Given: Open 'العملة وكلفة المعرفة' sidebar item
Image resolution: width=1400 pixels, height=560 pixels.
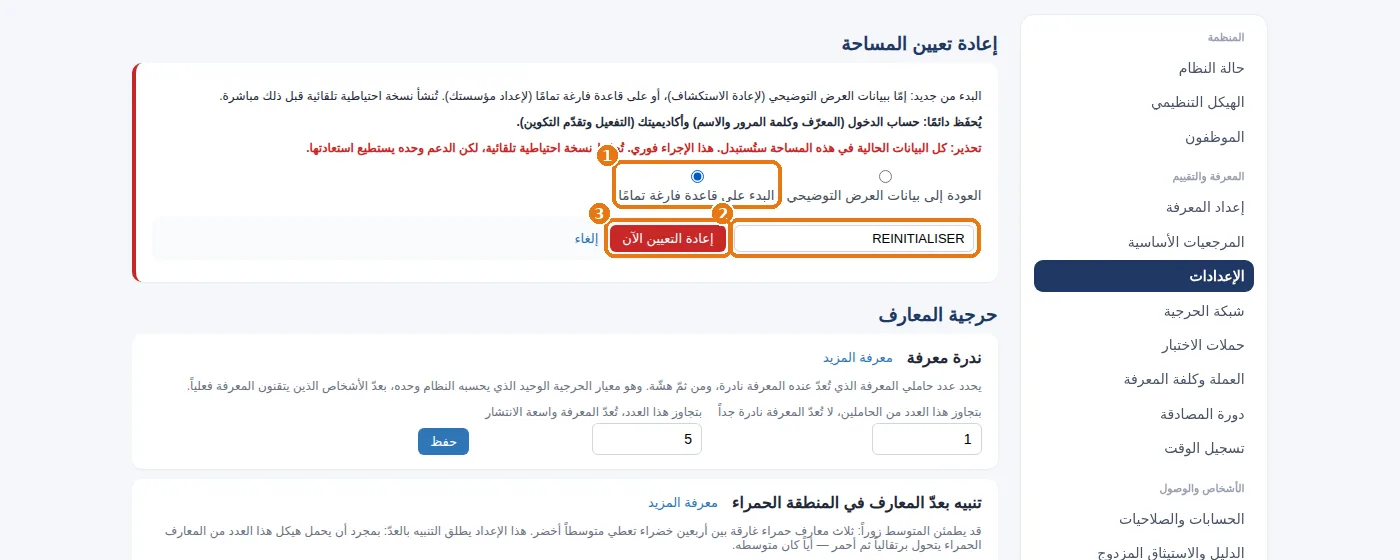Looking at the screenshot, I should pos(1144,379).
